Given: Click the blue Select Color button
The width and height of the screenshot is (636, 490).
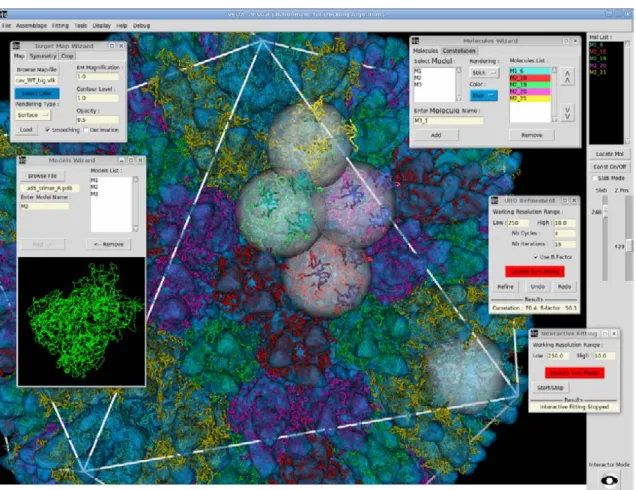Looking at the screenshot, I should coord(37,93).
